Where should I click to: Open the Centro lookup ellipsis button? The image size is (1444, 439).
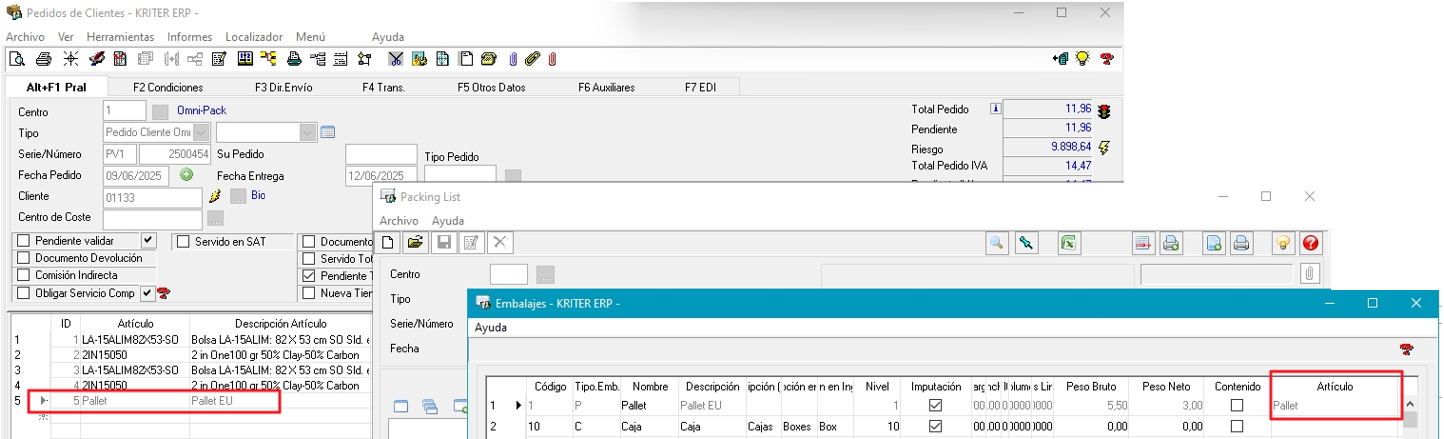click(x=160, y=112)
